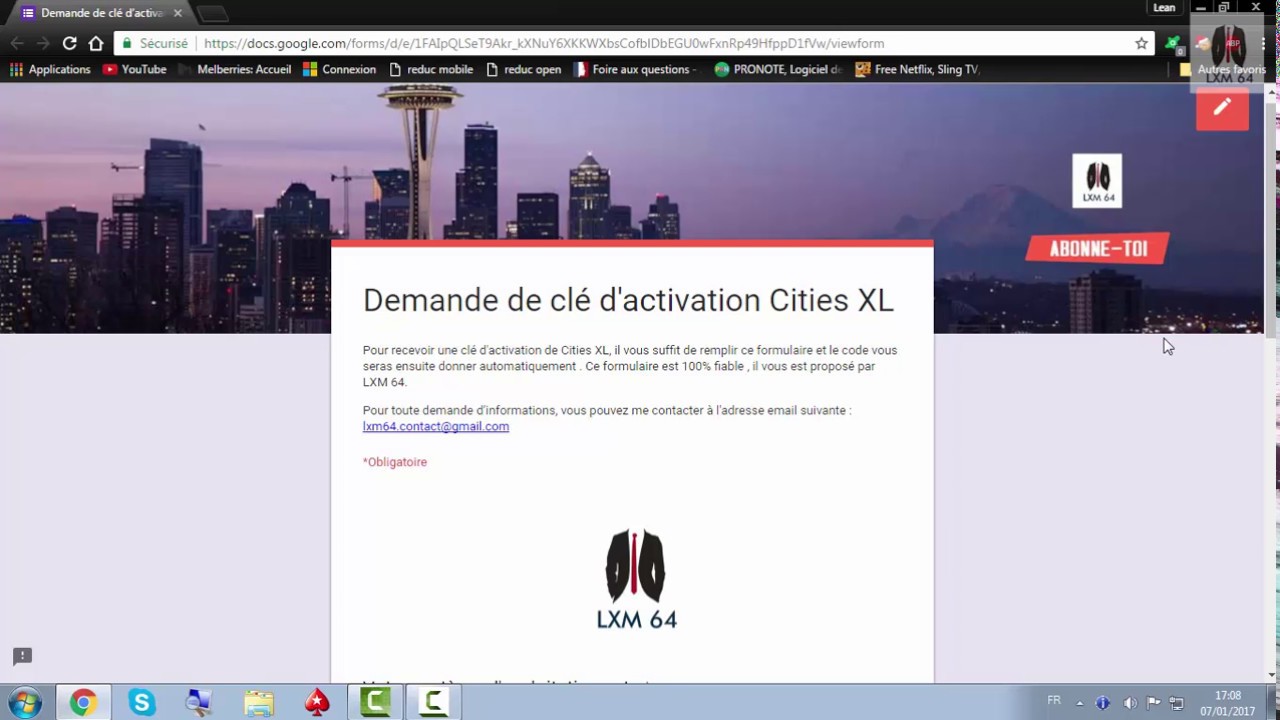
Task: Expand the system tray hidden icons
Action: (x=1079, y=702)
